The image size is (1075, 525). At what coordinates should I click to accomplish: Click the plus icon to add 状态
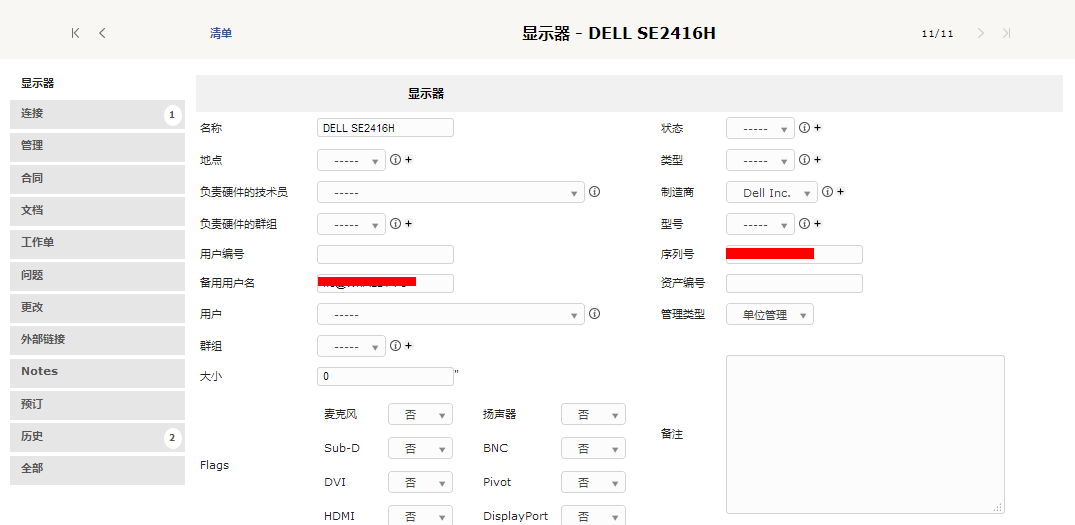tap(817, 128)
